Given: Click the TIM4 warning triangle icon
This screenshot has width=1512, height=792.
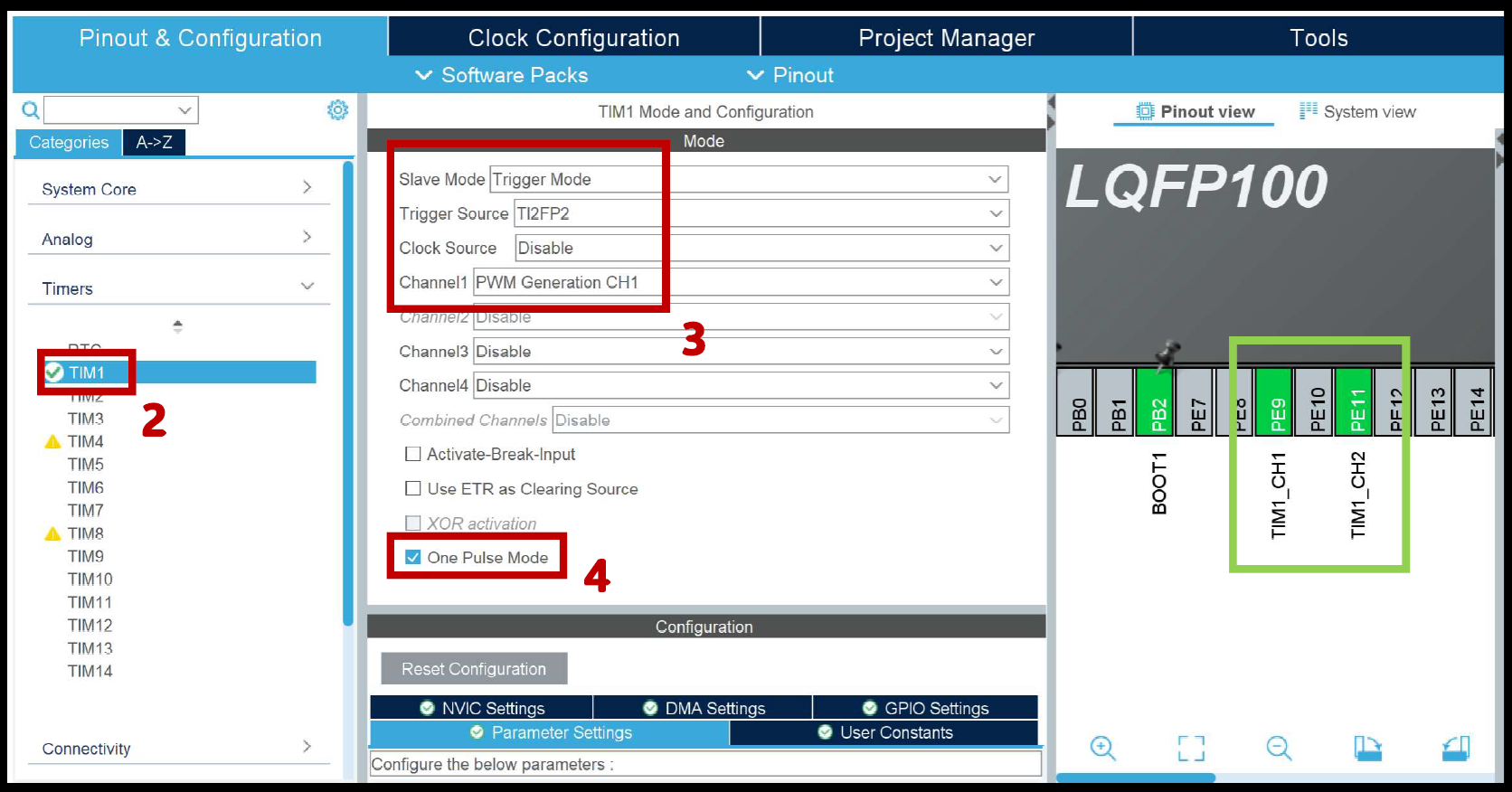Looking at the screenshot, I should (52, 441).
